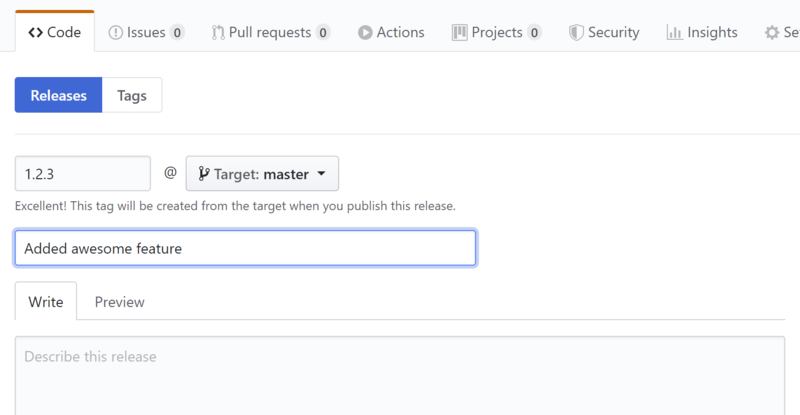Click the release title field
The image size is (800, 415).
point(245,248)
